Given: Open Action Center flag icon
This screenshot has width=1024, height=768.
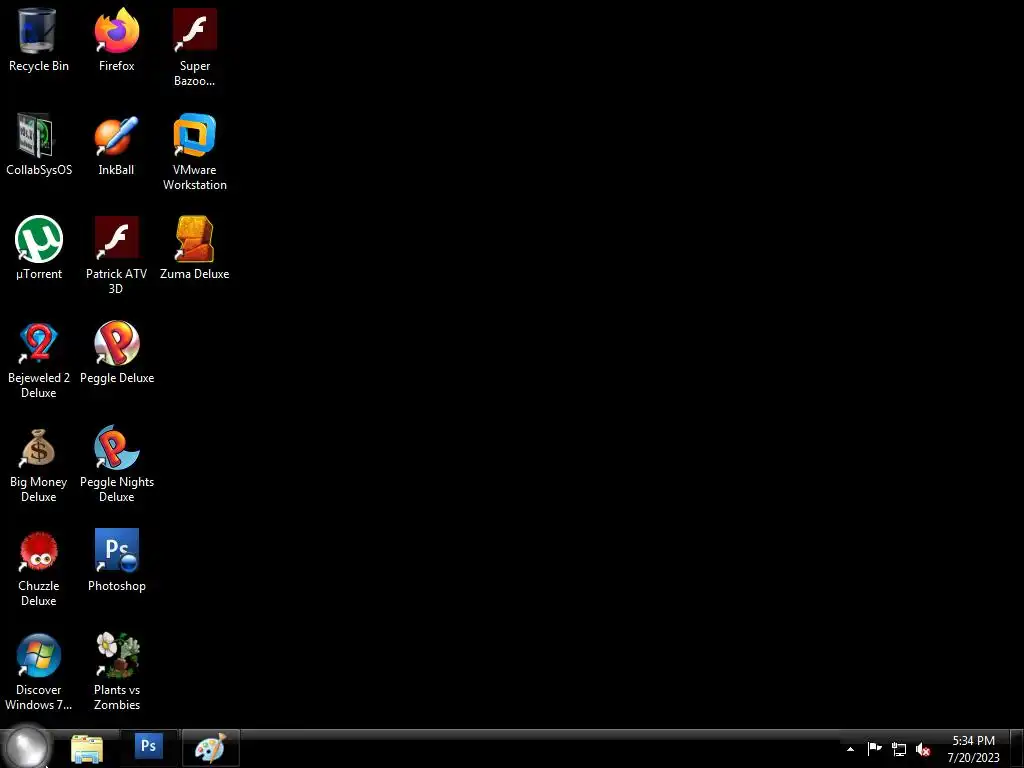Looking at the screenshot, I should 874,749.
